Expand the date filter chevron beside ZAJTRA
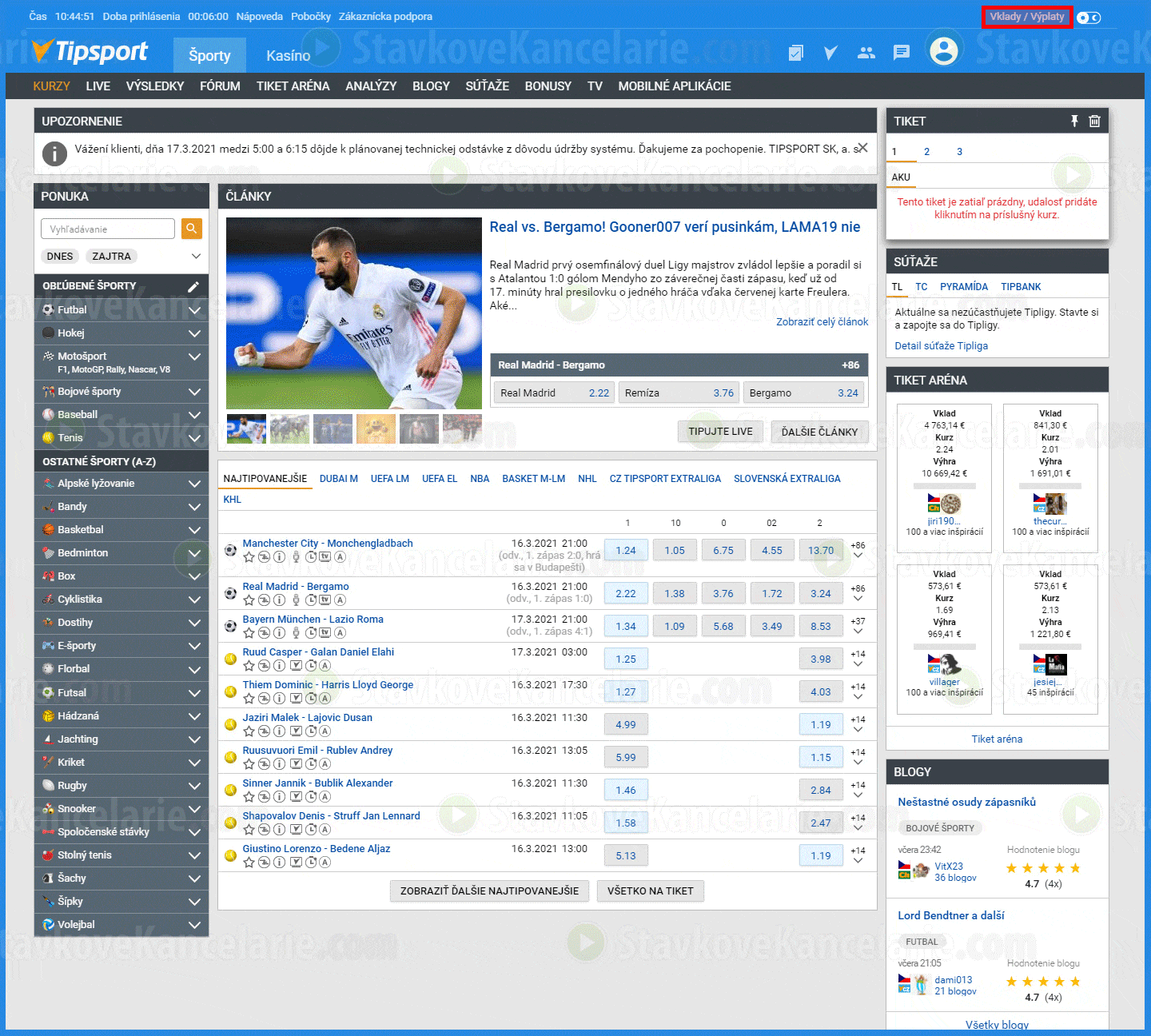 tap(196, 257)
